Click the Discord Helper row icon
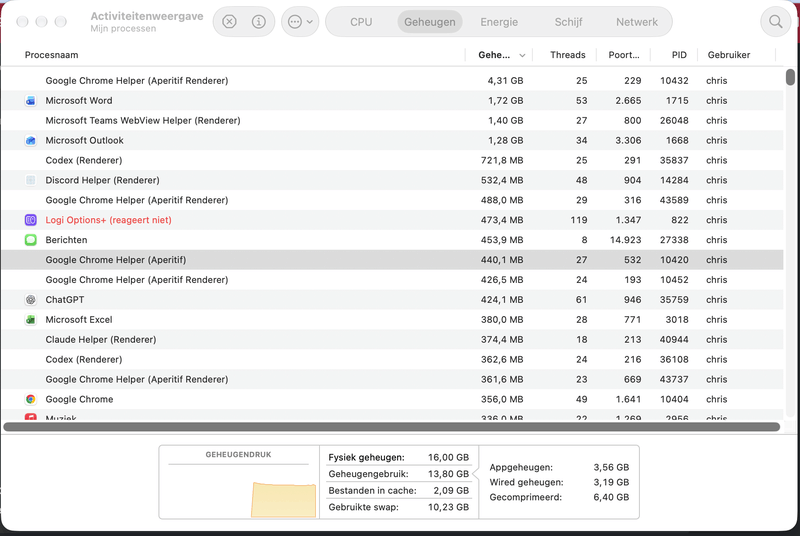Viewport: 800px width, 536px height. 31,180
